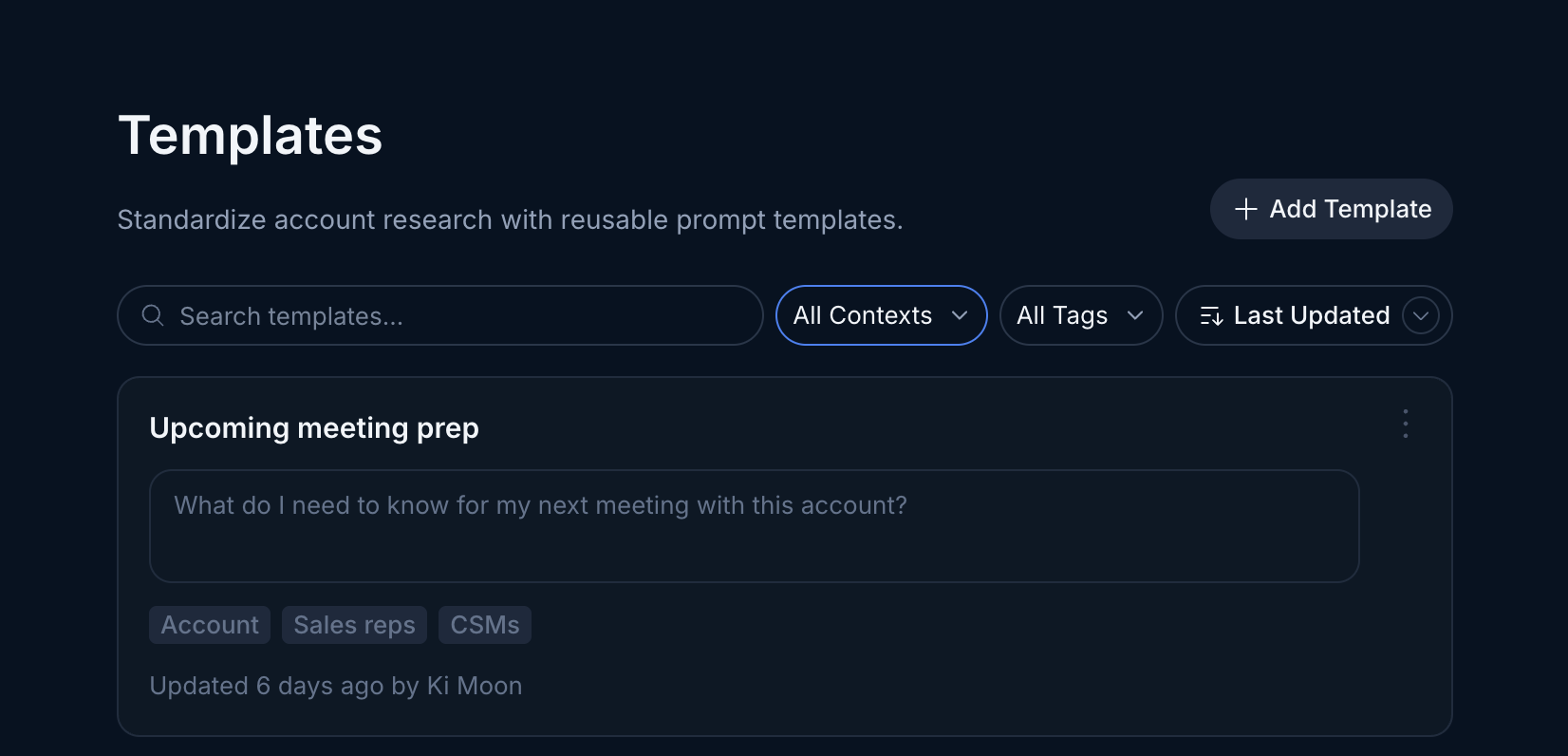1568x756 pixels.
Task: Open the All Contexts dropdown
Action: [x=882, y=315]
